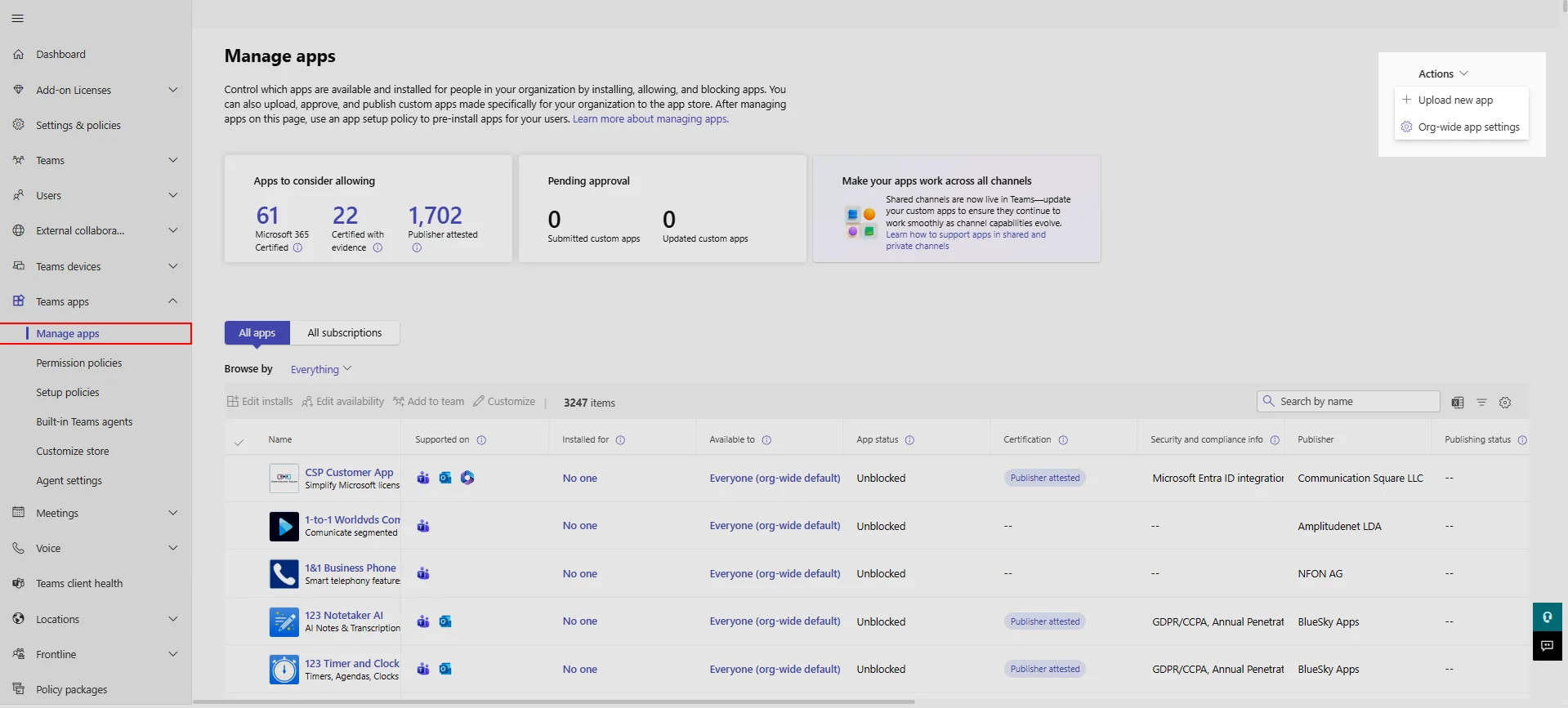Open Learn how to support apps link

click(x=966, y=240)
